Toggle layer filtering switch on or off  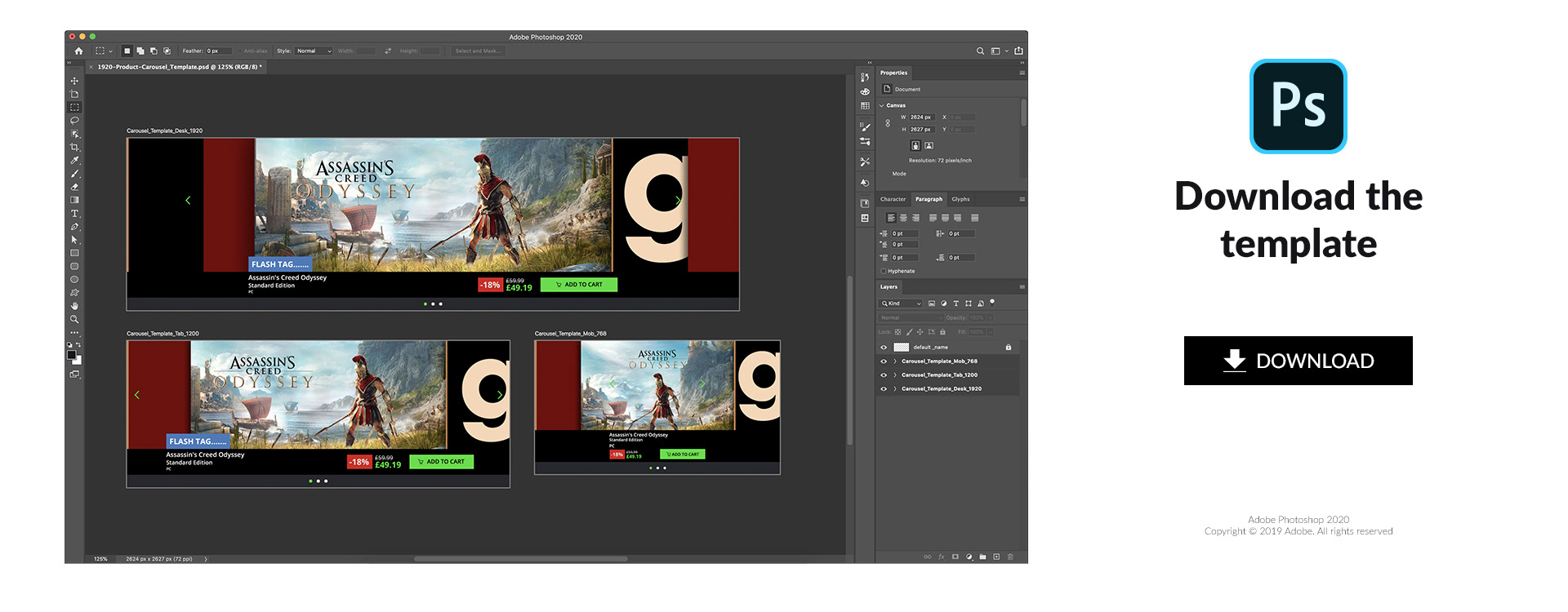pyautogui.click(x=992, y=302)
